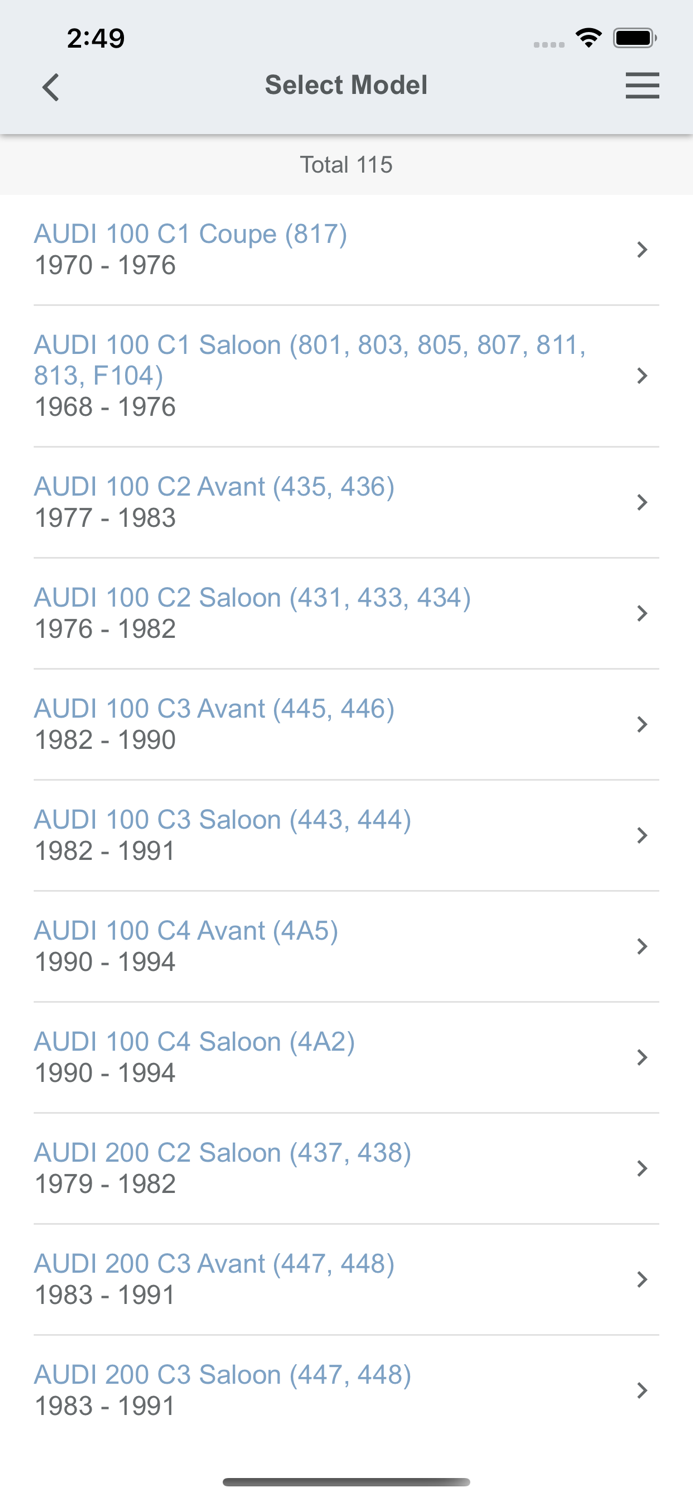Click chevron beside AUDI 100 C1 Coupe

pyautogui.click(x=642, y=249)
